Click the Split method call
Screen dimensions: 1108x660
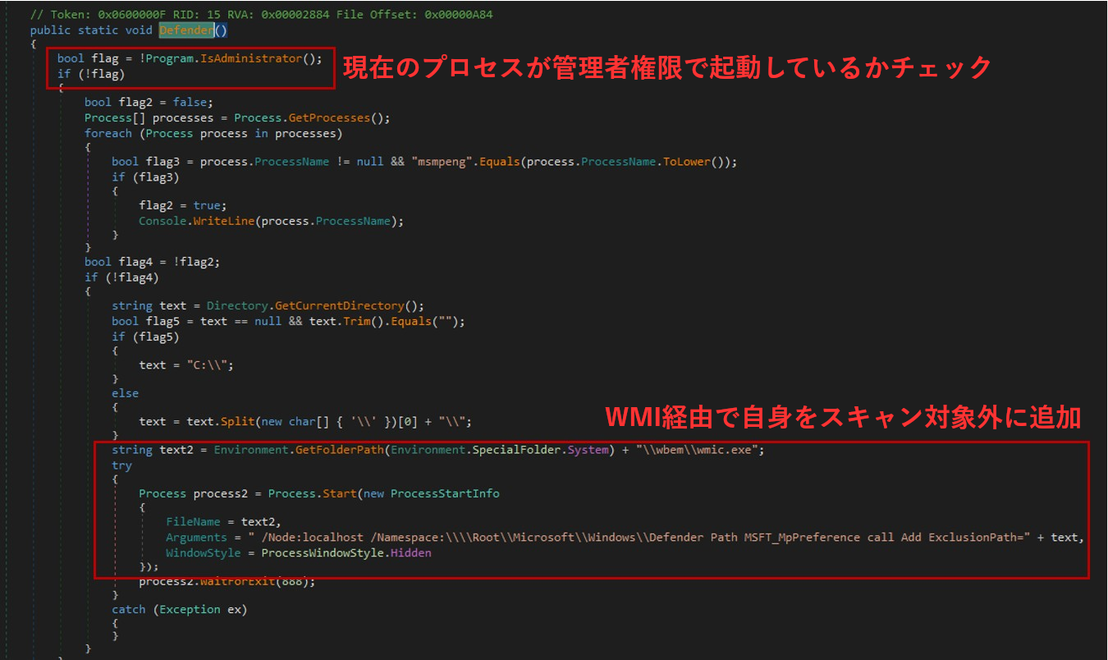(x=237, y=422)
